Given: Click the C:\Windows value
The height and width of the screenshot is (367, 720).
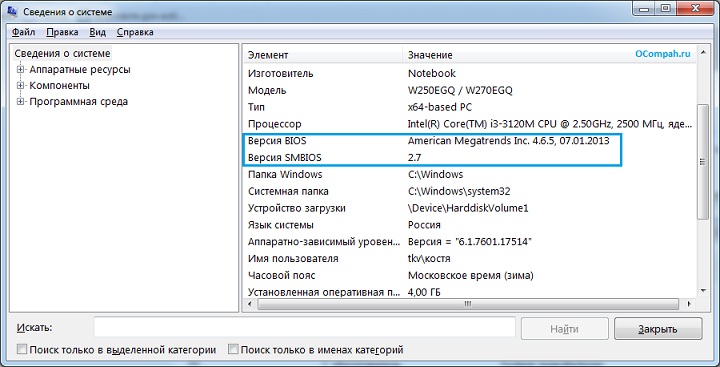Looking at the screenshot, I should click(x=435, y=175).
